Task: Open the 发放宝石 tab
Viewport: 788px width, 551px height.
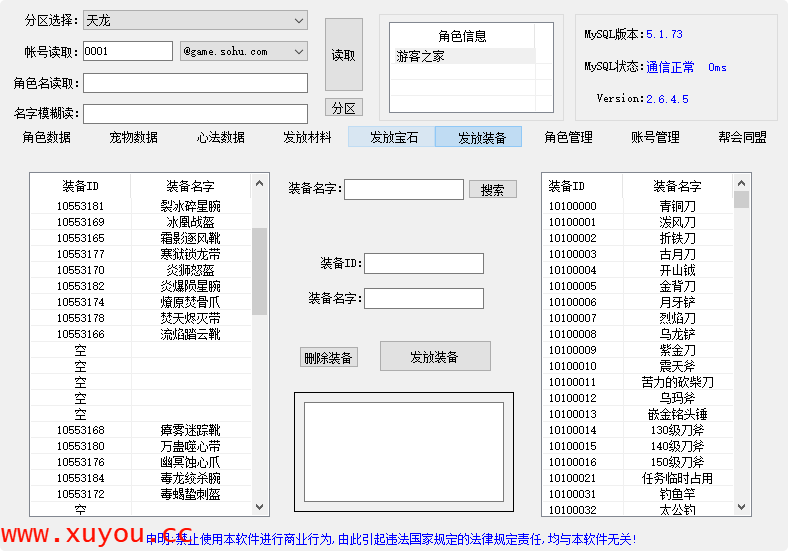Action: [x=392, y=137]
